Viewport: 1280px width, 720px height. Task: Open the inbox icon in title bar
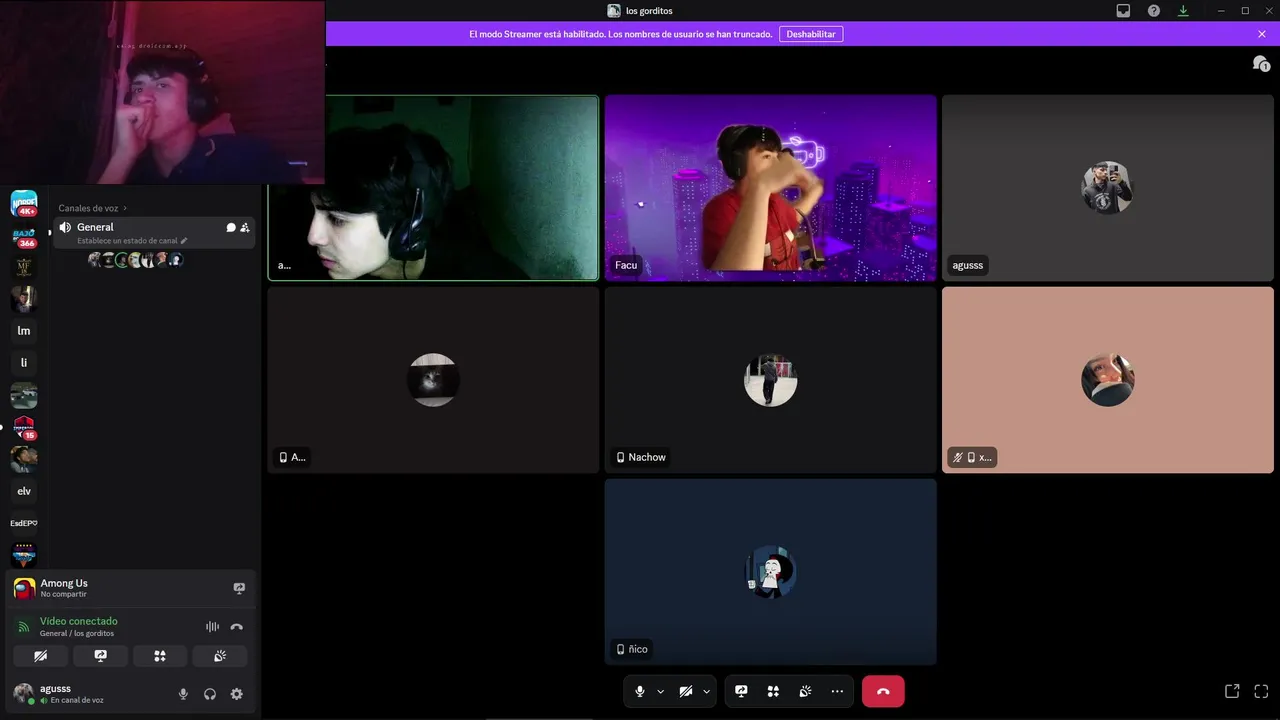[1123, 11]
